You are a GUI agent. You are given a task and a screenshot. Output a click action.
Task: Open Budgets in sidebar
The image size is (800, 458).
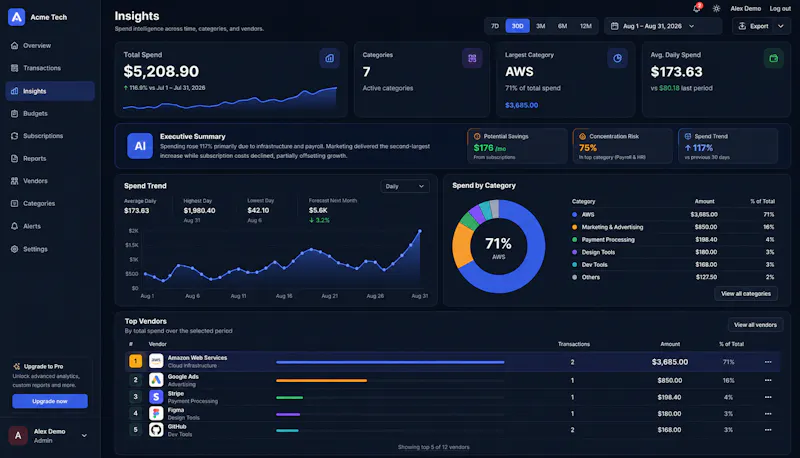click(50, 113)
